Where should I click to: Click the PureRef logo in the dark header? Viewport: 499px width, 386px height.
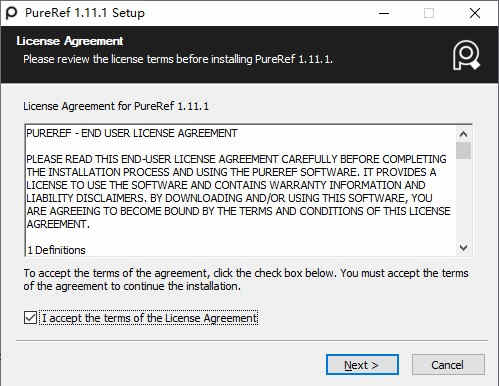tap(466, 55)
